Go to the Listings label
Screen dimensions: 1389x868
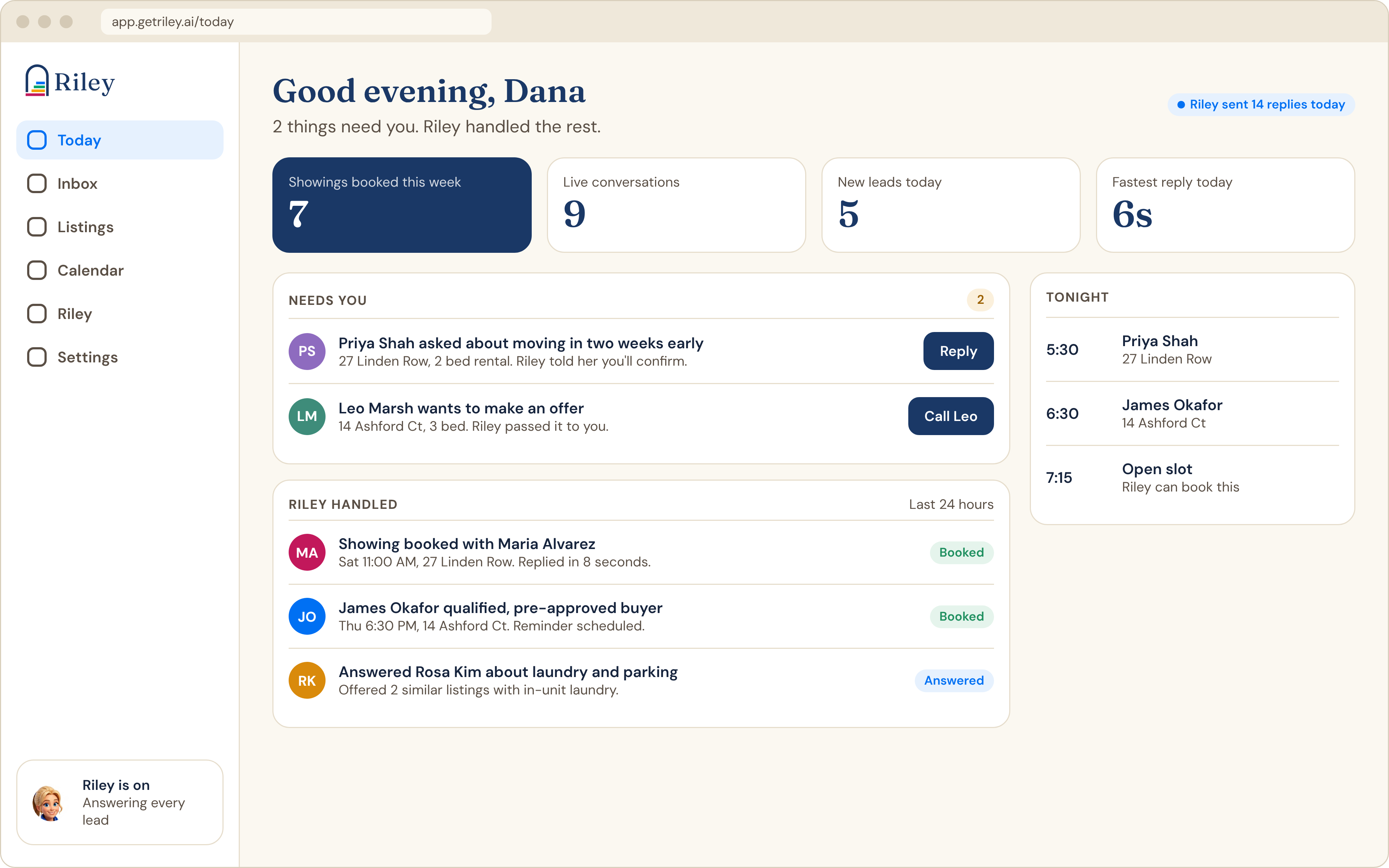click(85, 227)
